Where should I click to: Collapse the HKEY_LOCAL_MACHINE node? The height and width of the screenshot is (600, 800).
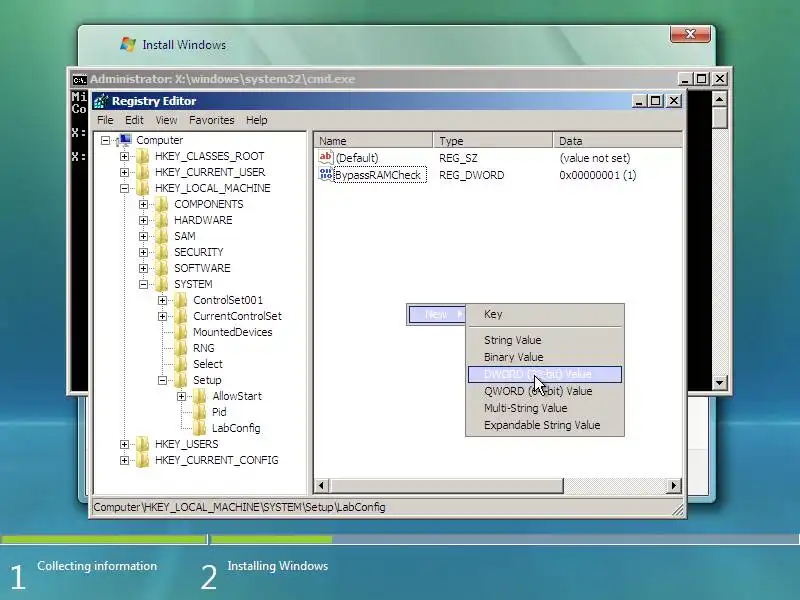(124, 188)
